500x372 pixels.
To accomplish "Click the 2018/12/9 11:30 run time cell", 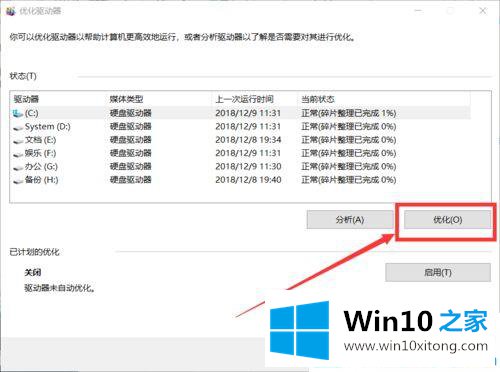I will tap(248, 166).
